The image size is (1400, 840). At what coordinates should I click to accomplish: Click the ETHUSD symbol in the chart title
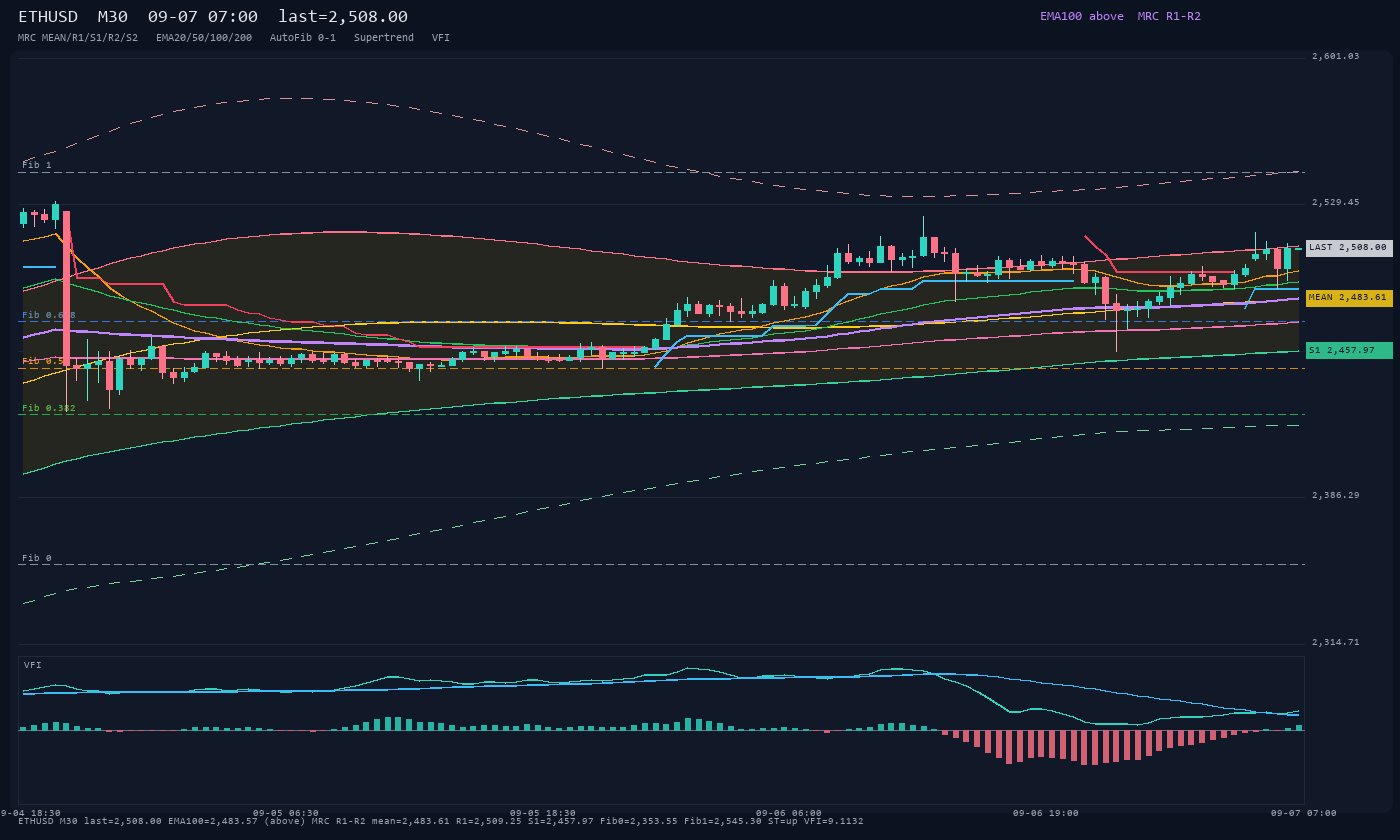click(x=48, y=17)
